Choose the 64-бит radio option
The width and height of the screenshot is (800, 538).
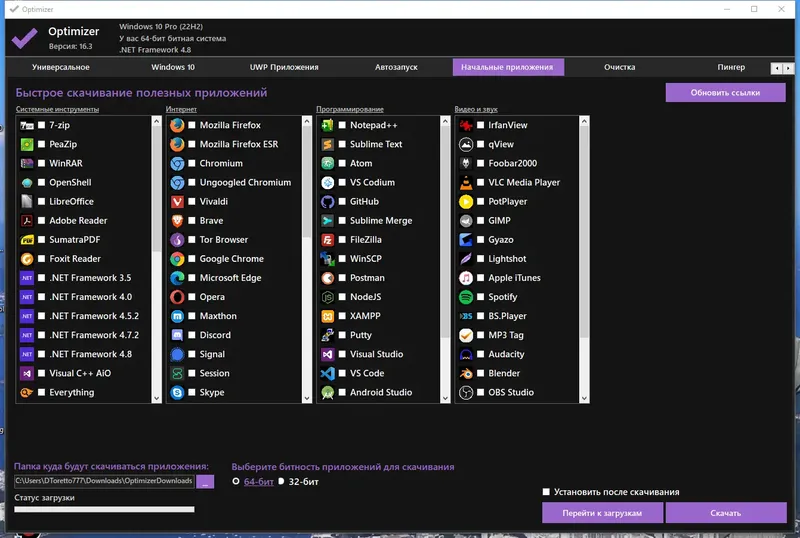click(236, 481)
